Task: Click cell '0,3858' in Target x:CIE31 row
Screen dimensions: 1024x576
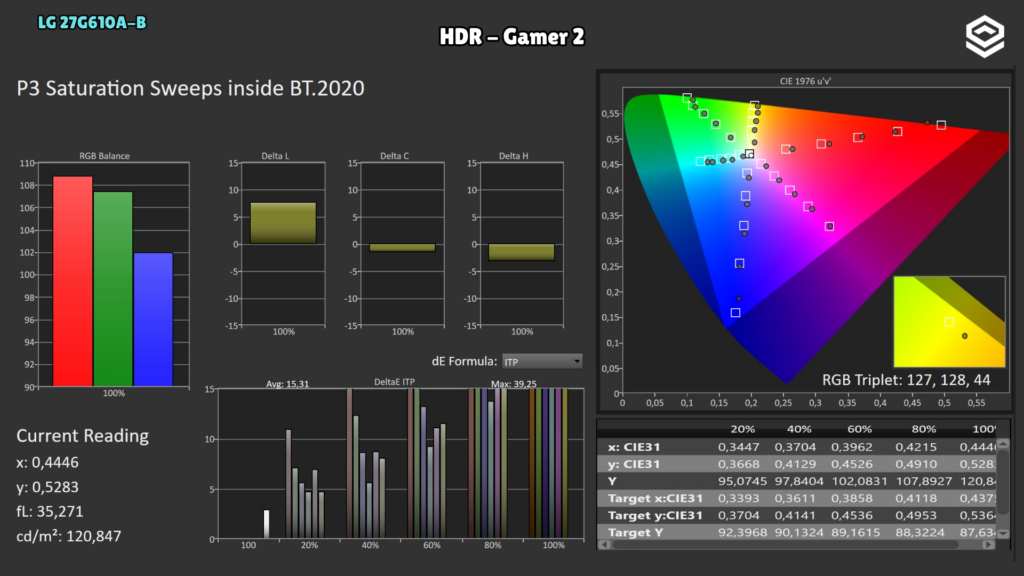Action: click(x=852, y=498)
